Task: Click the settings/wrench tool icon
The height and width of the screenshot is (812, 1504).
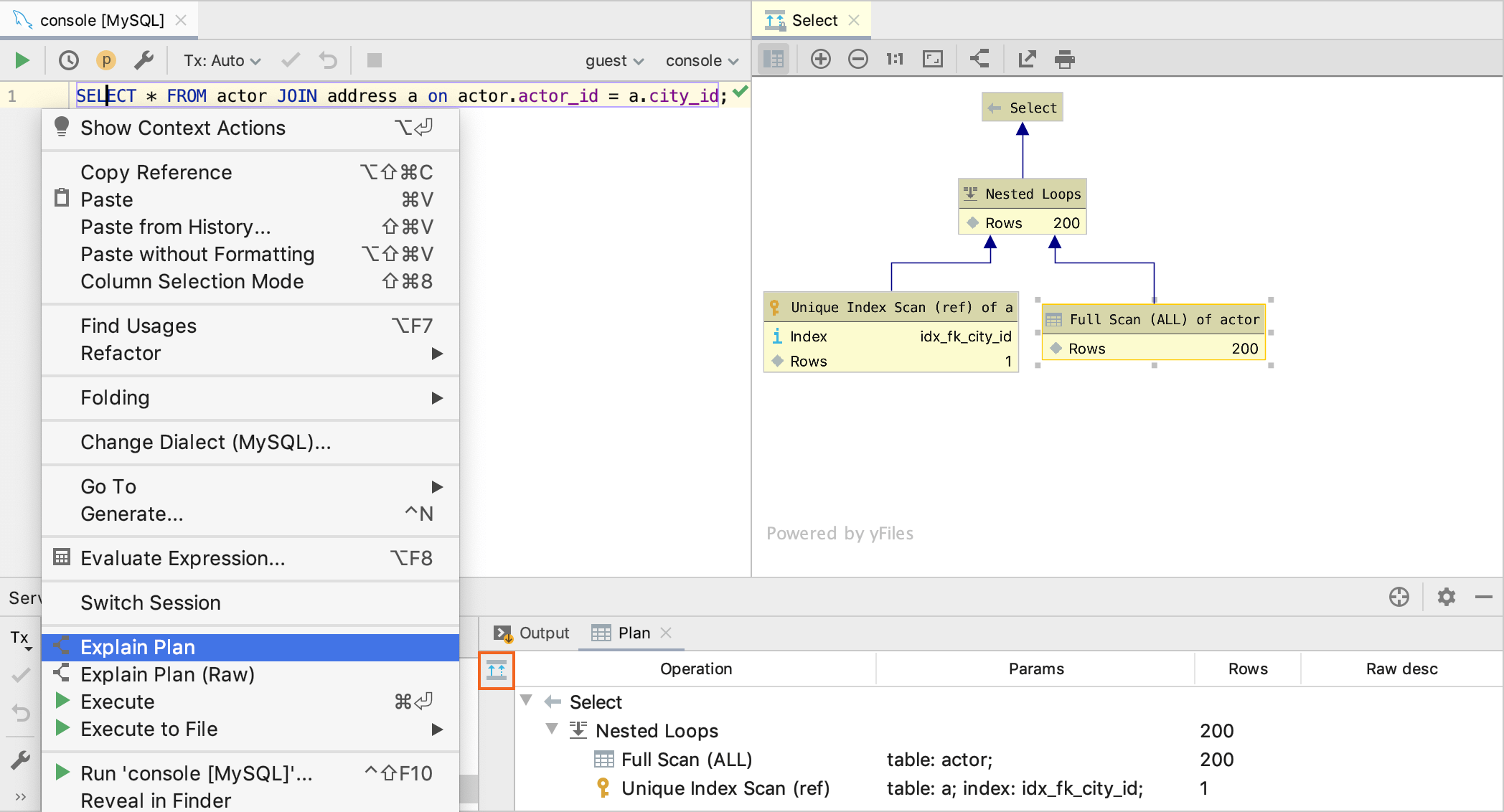Action: pyautogui.click(x=146, y=60)
